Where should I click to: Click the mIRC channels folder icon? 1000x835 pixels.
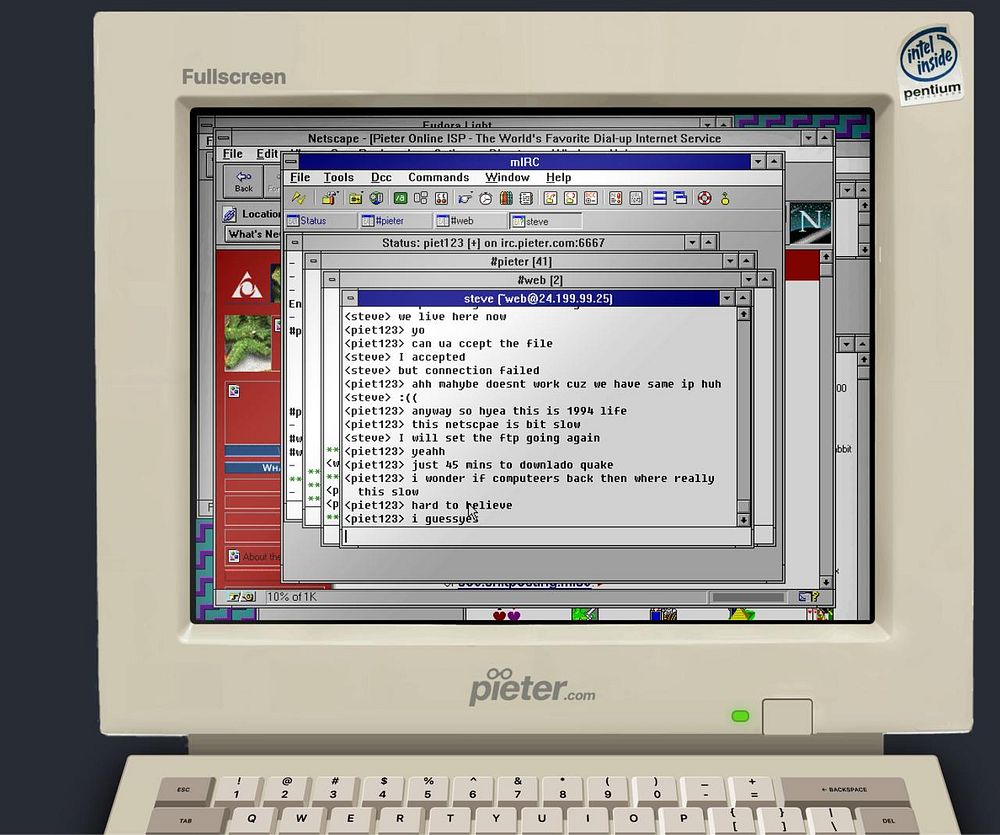355,198
